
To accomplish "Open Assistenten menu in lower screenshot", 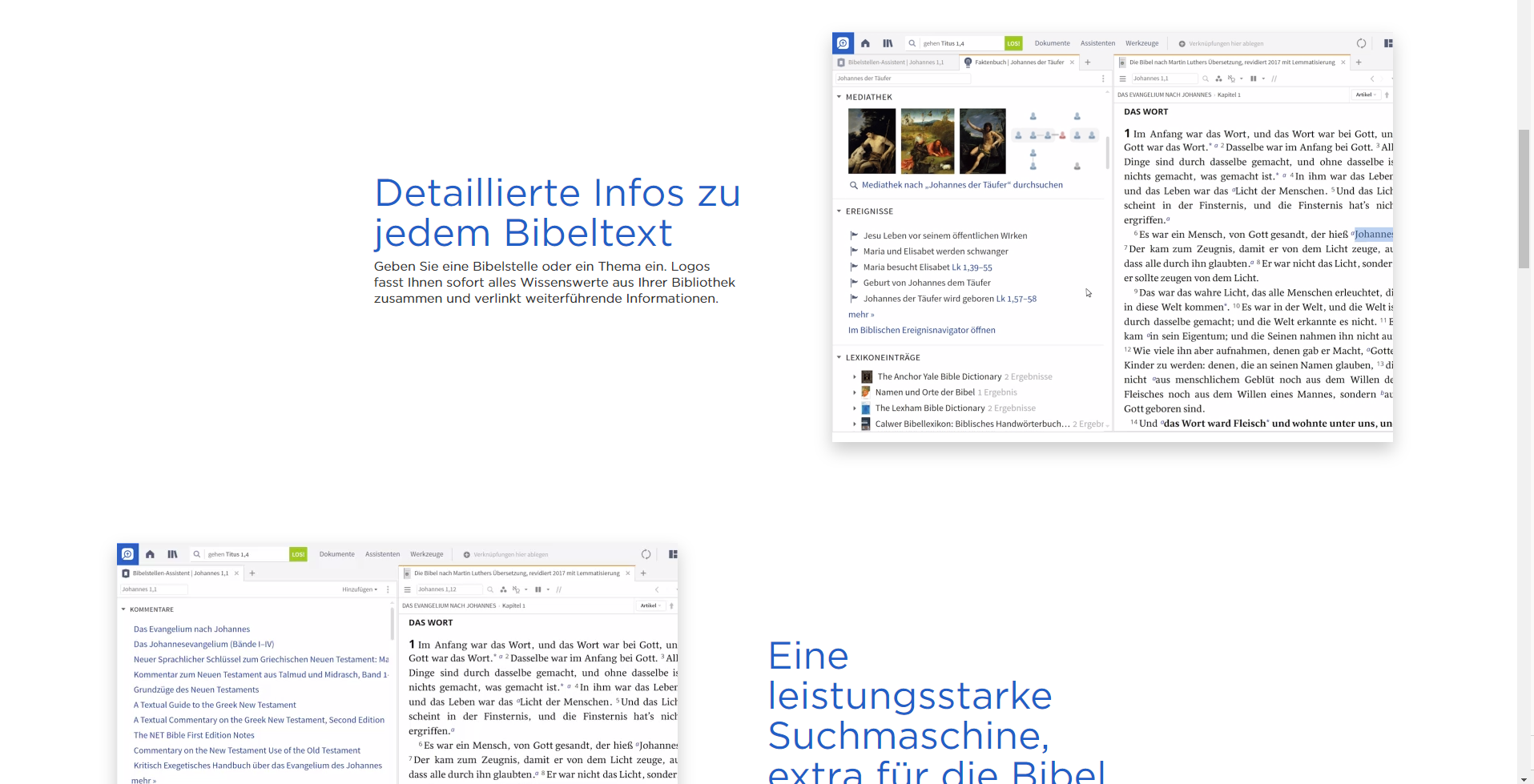I will click(x=382, y=554).
